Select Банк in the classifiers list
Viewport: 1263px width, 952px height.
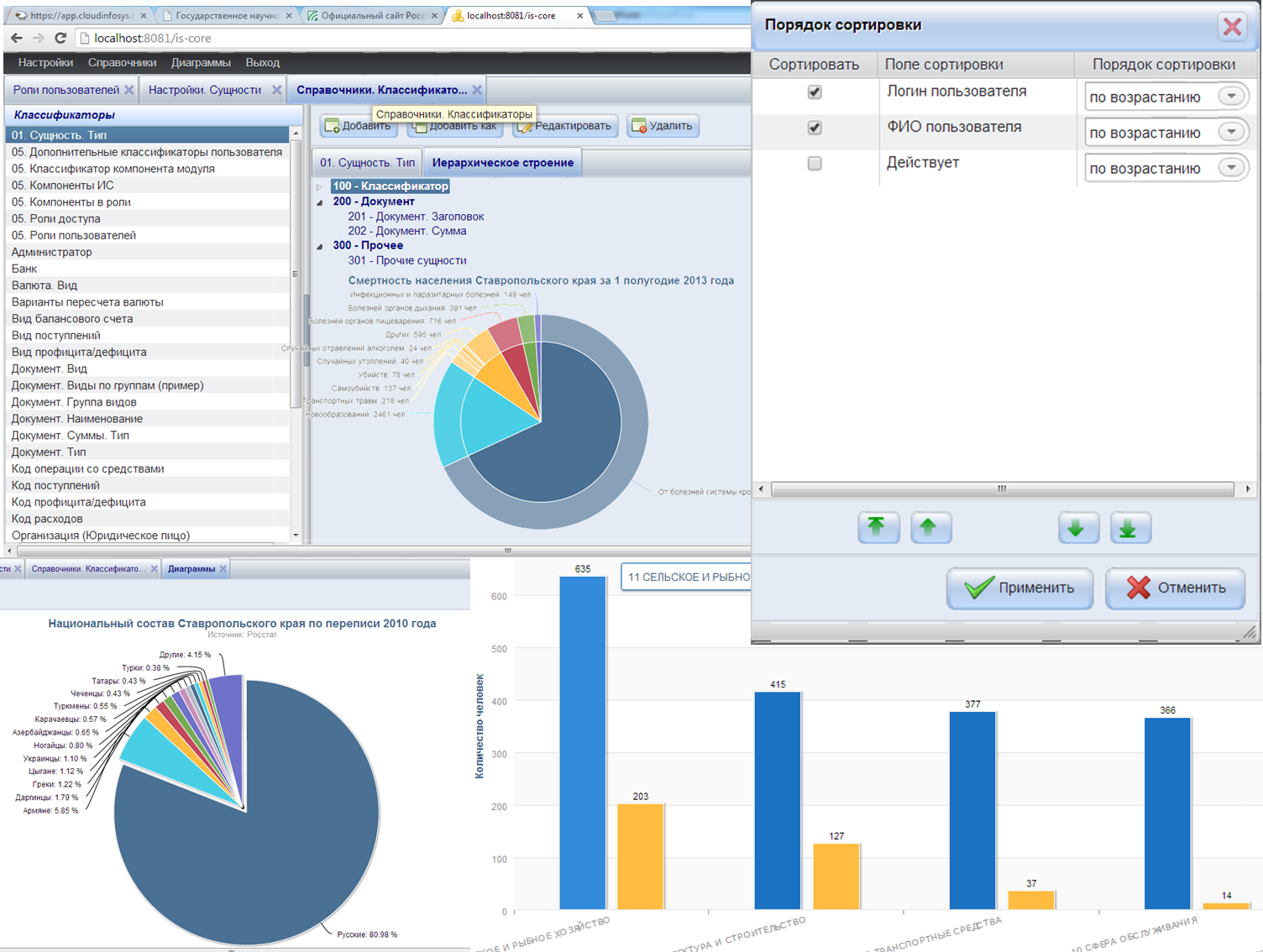click(x=24, y=269)
